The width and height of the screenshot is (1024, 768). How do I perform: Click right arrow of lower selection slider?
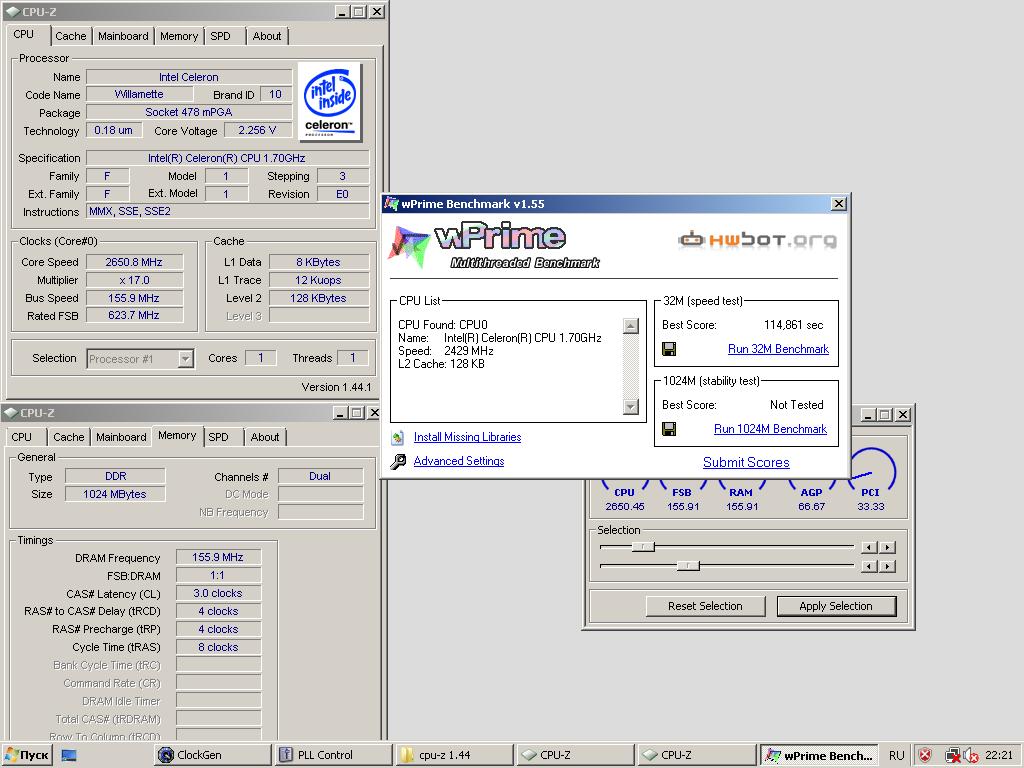pyautogui.click(x=887, y=566)
